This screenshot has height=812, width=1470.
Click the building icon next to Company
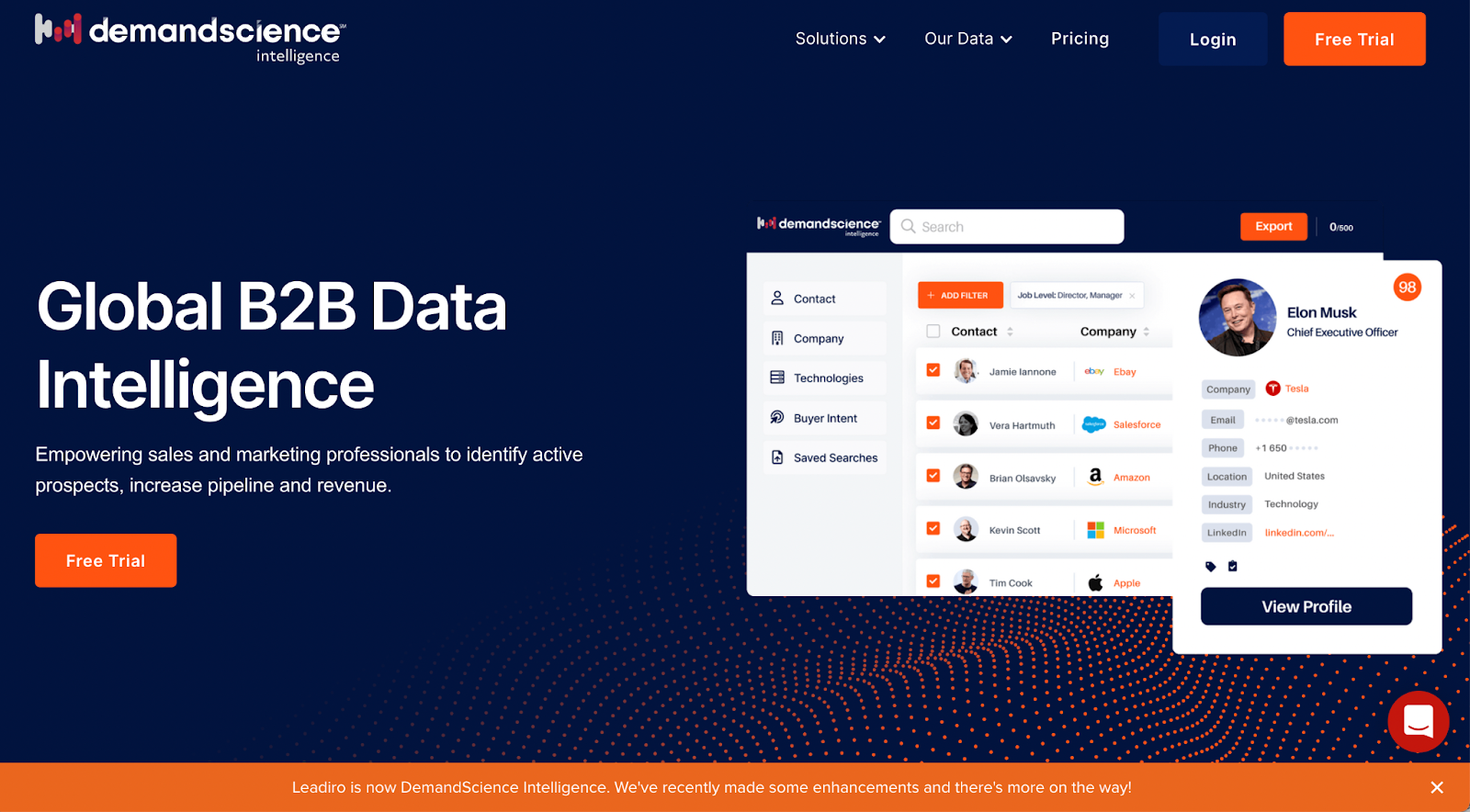[777, 338]
